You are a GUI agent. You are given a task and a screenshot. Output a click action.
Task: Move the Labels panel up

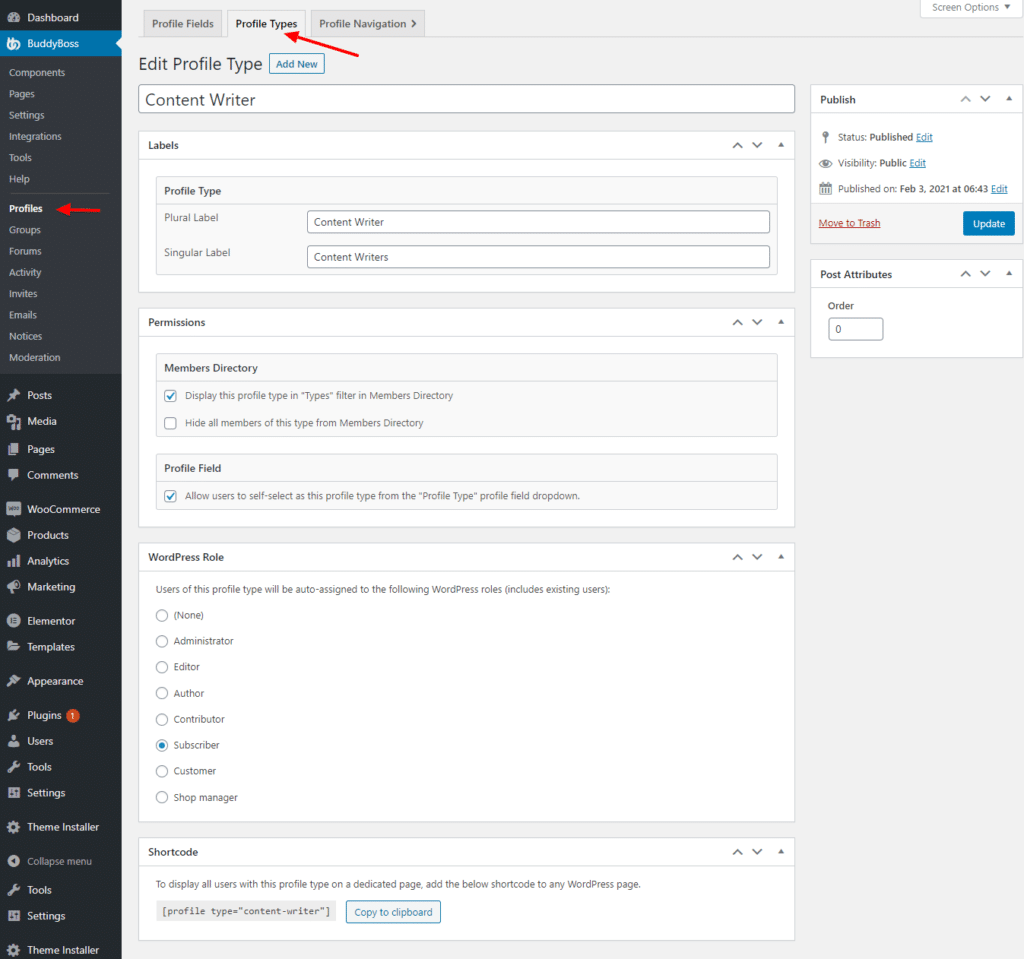737,145
